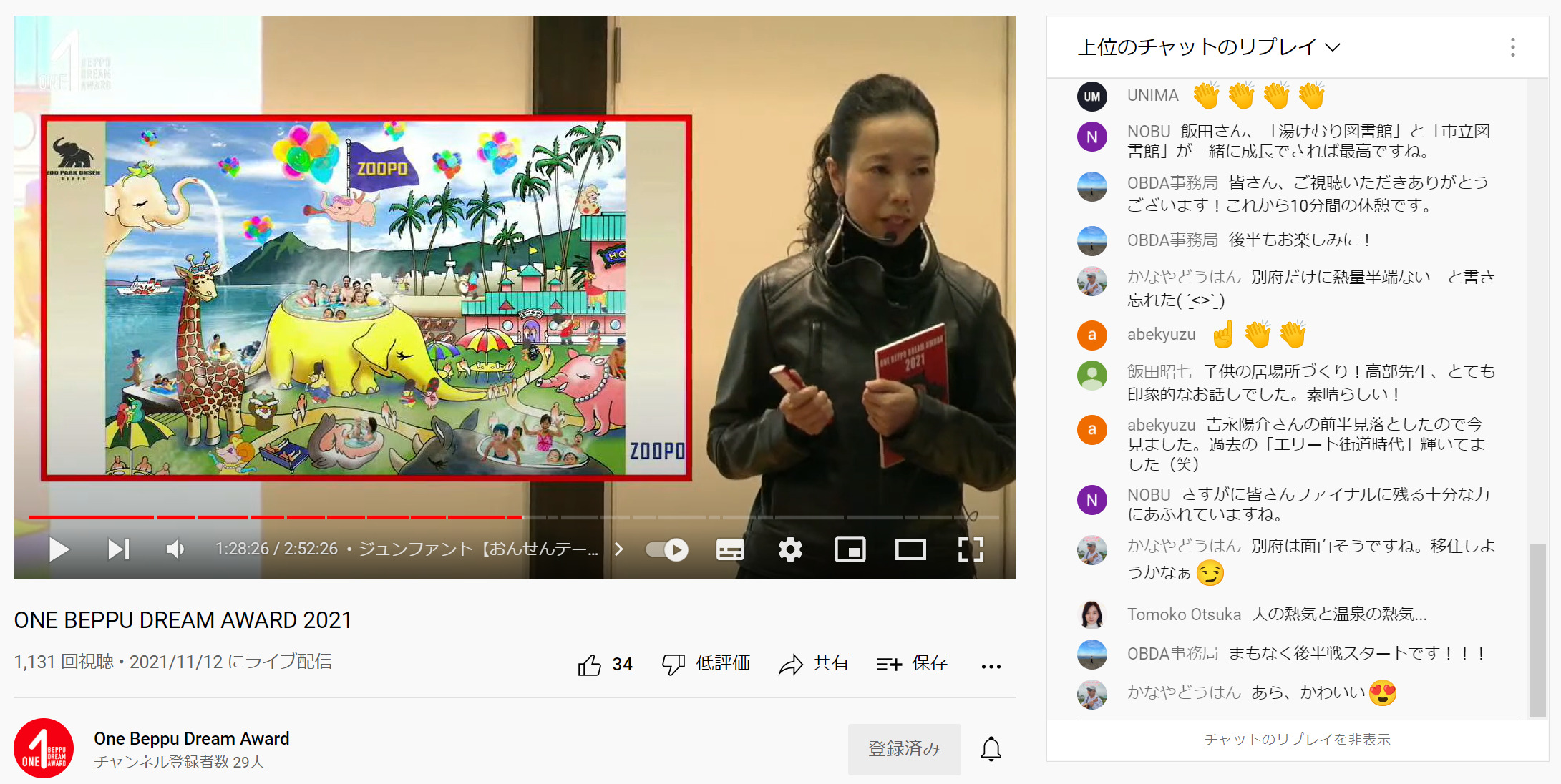Click the 飯田昭七 username in chat
This screenshot has height=784, width=1561.
1159,372
